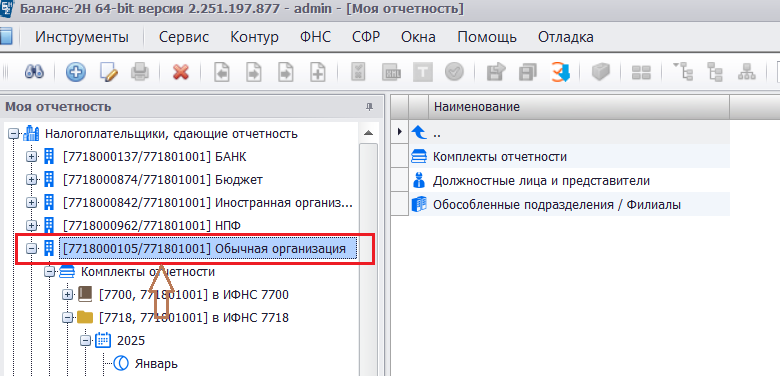Open the Инструменты menu
Viewport: 780px width, 376px height.
(82, 37)
